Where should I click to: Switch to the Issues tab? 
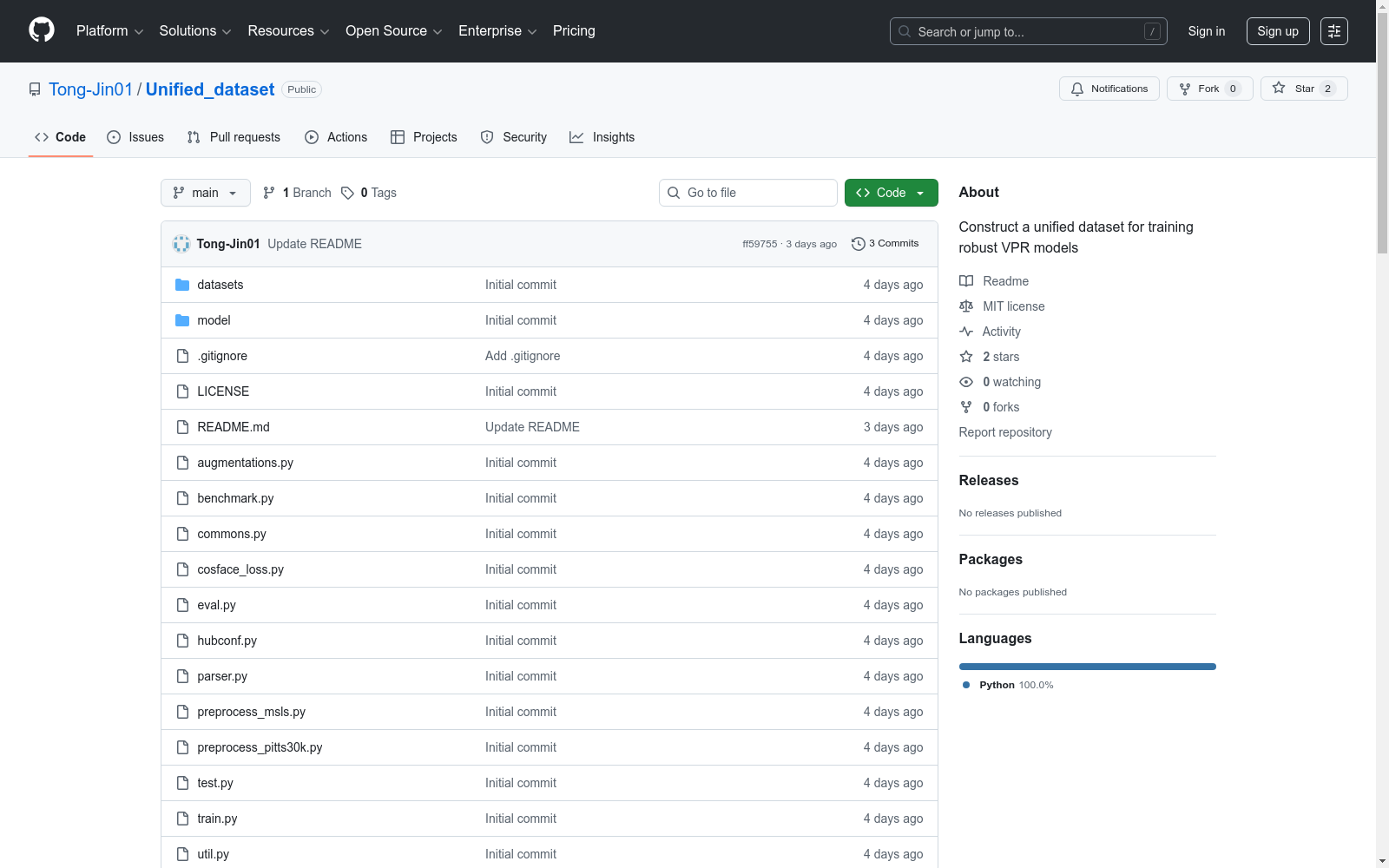click(135, 137)
